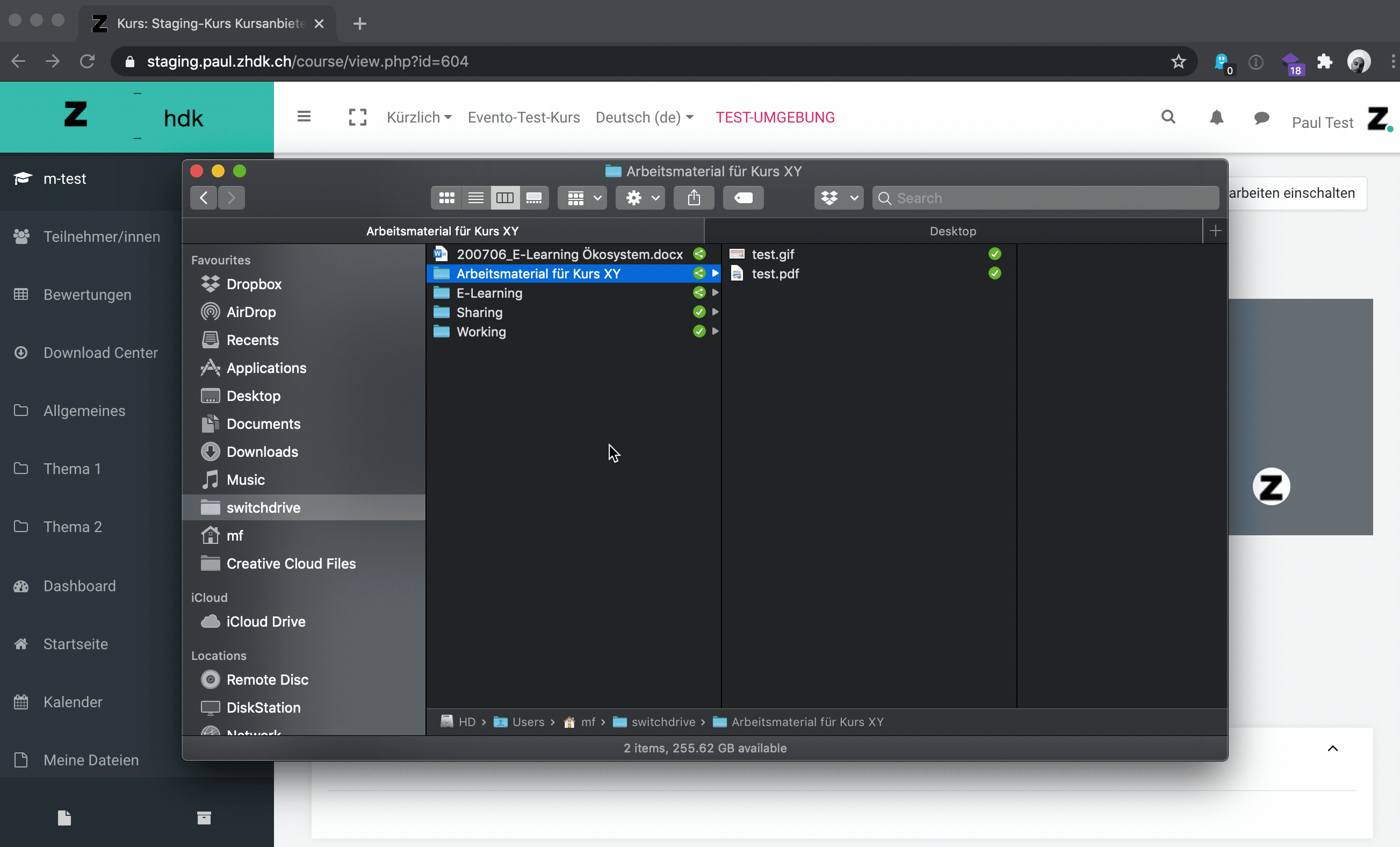Open the Moodle search icon
Viewport: 1400px width, 847px height.
pyautogui.click(x=1168, y=117)
